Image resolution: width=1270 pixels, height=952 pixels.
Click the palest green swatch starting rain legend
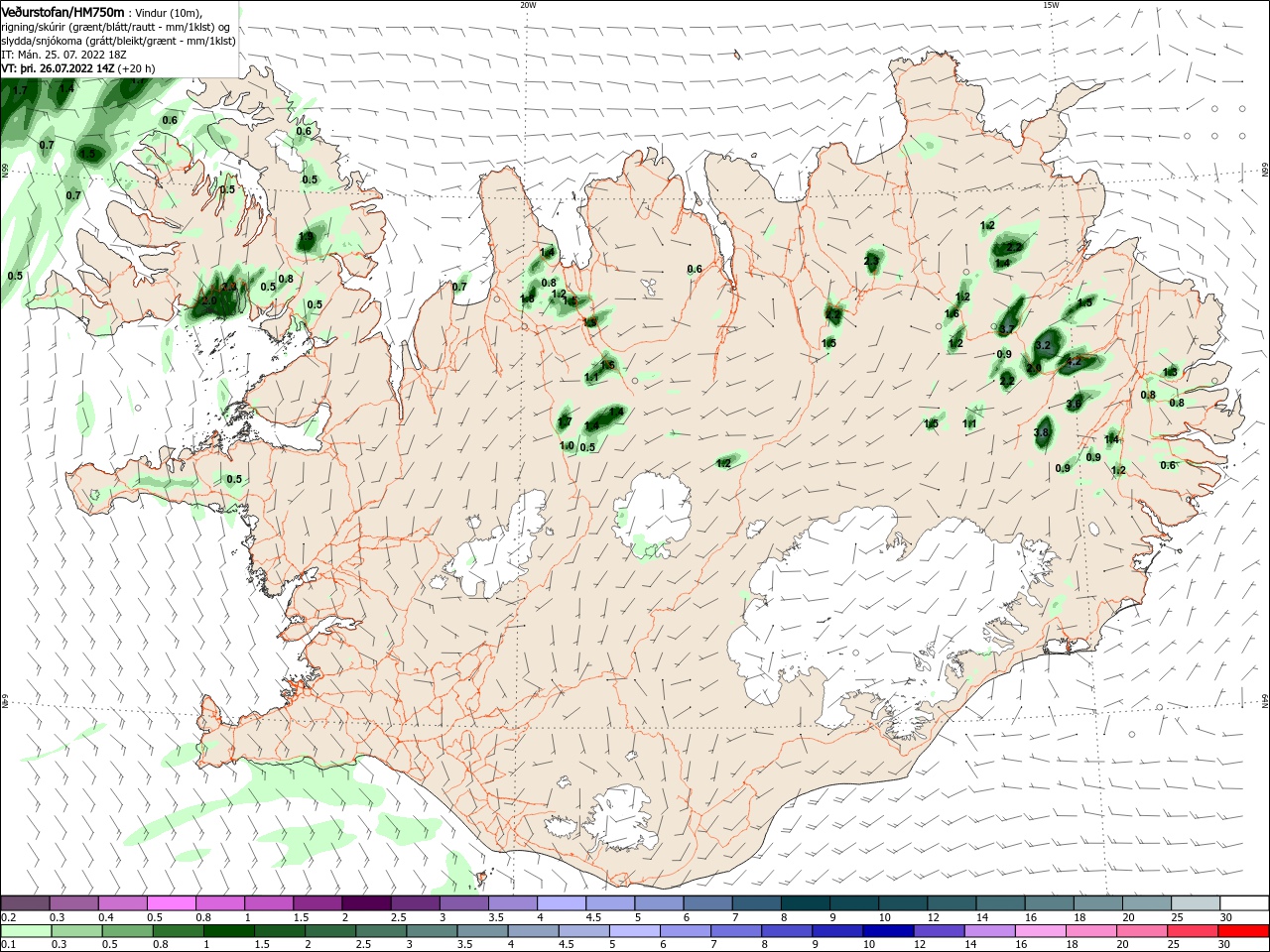pyautogui.click(x=25, y=931)
